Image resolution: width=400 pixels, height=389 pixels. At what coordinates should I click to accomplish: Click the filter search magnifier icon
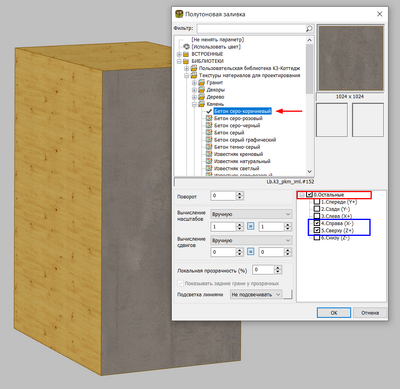click(x=309, y=29)
